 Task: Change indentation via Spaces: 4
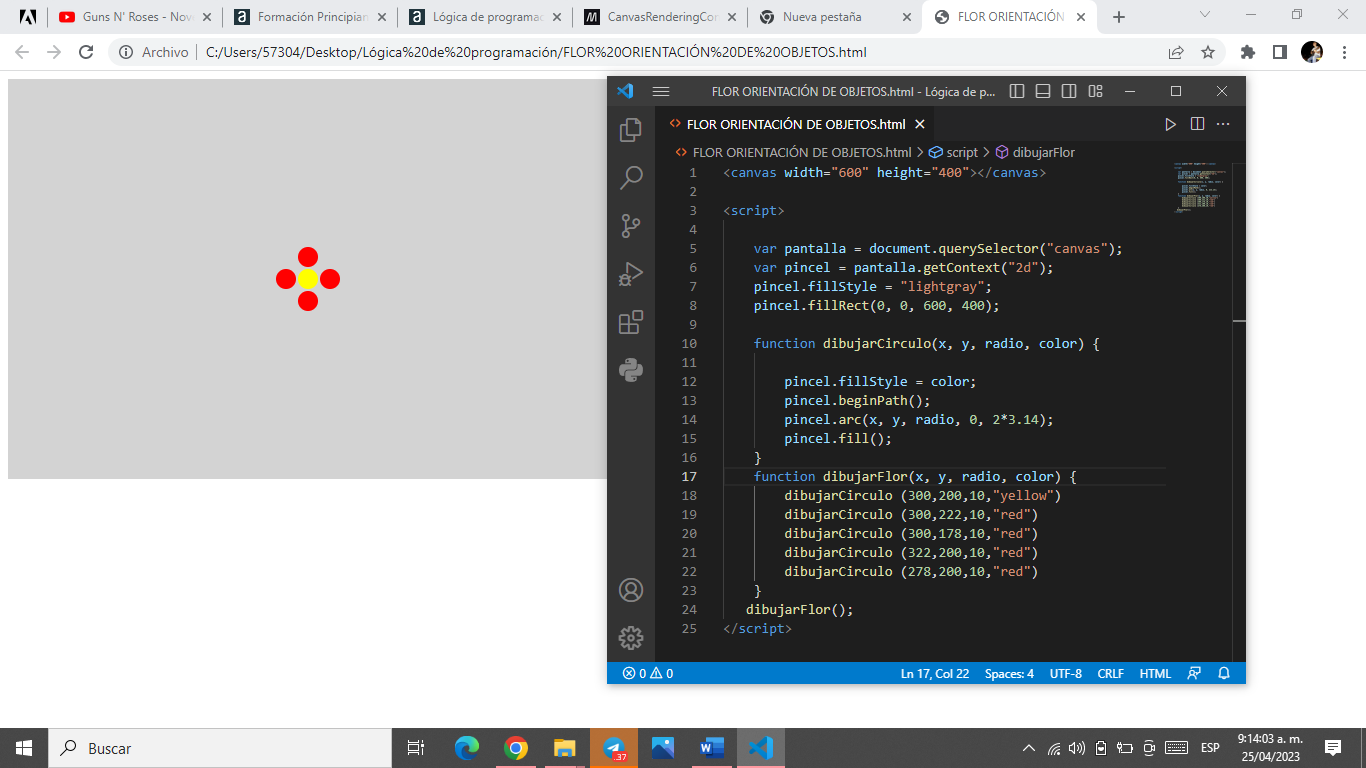[1009, 673]
